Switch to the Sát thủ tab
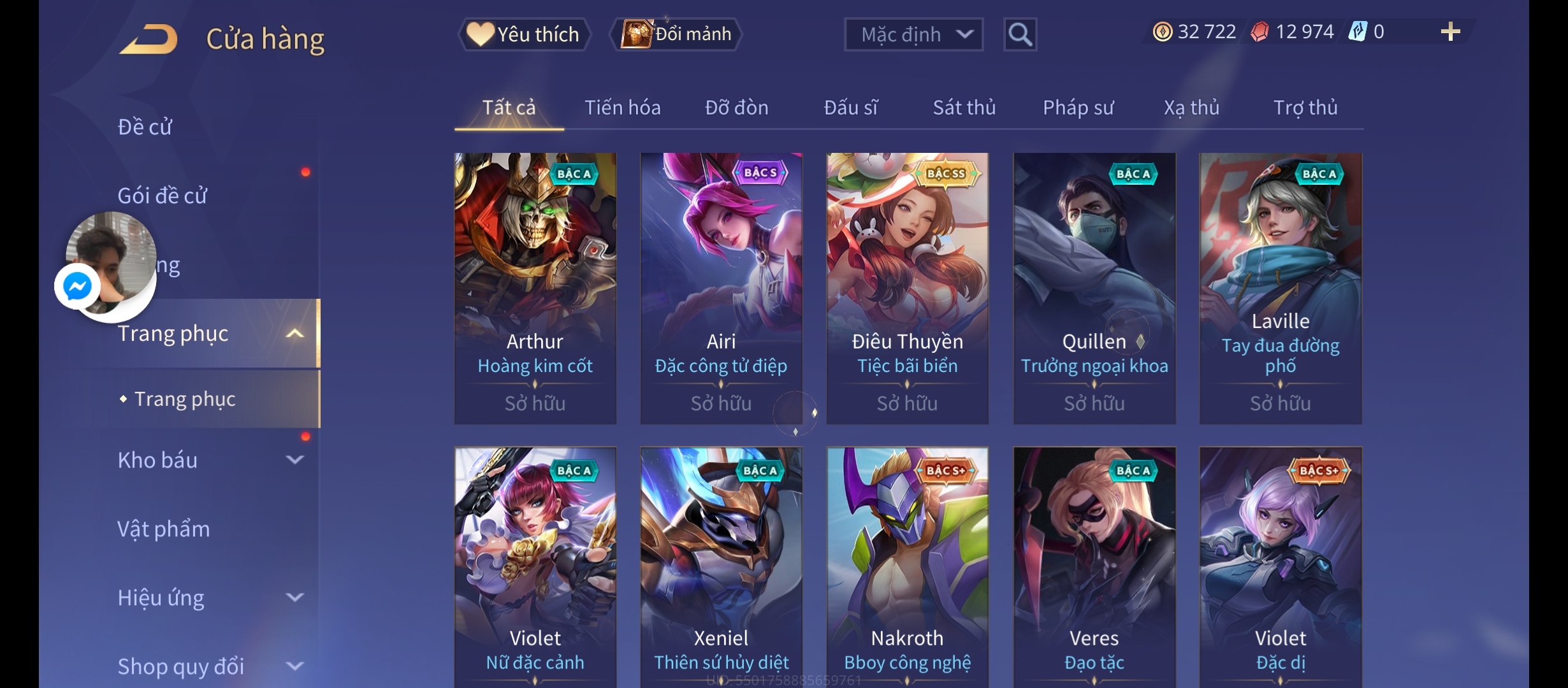The image size is (1568, 688). (964, 108)
